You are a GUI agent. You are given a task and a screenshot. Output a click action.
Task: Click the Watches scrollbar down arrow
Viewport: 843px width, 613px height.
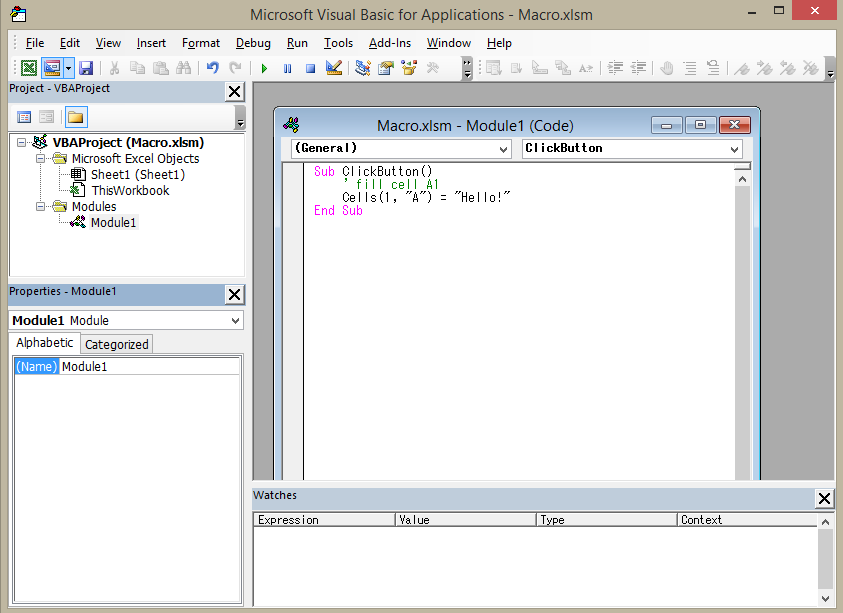tap(825, 598)
